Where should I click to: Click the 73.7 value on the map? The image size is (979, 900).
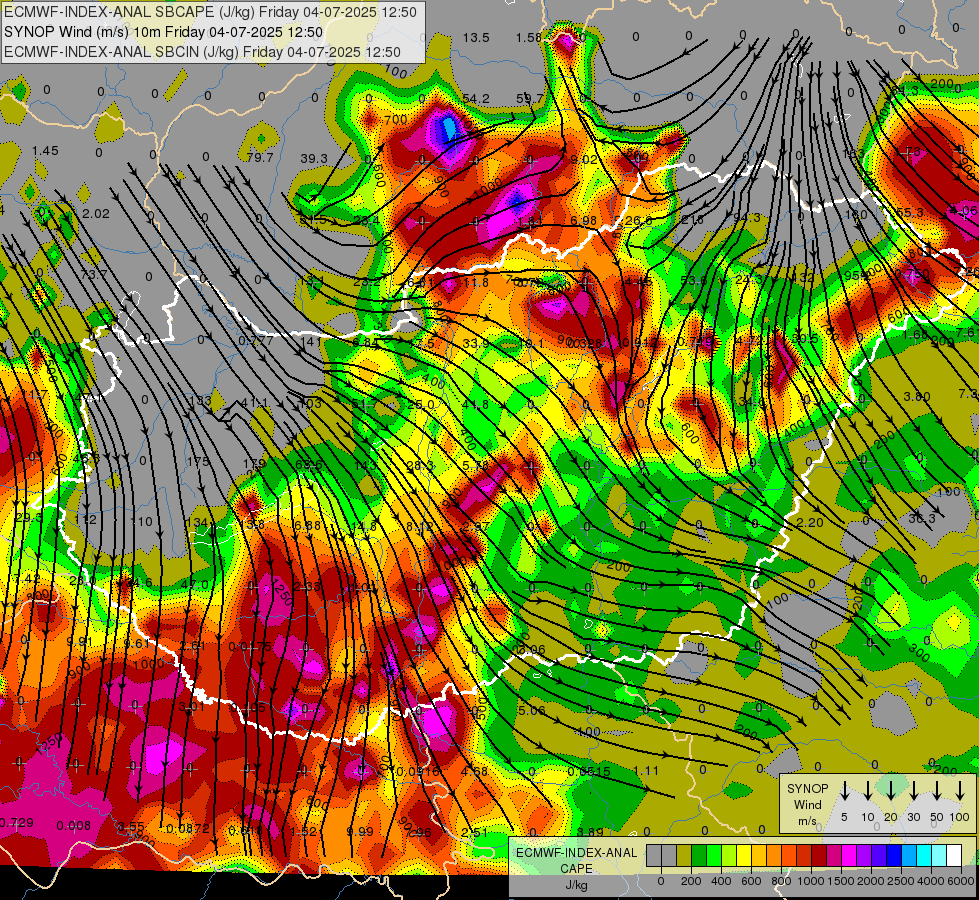(x=94, y=274)
